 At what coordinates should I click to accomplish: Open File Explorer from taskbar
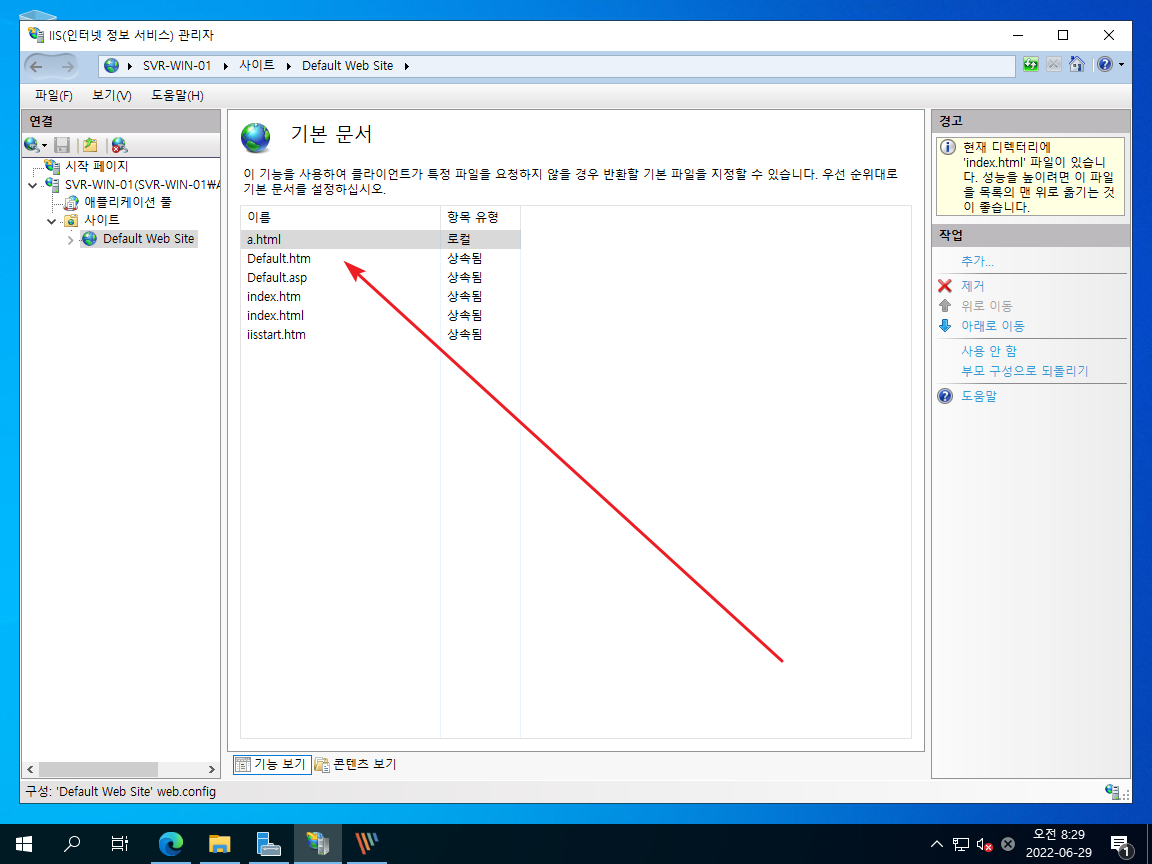click(220, 843)
